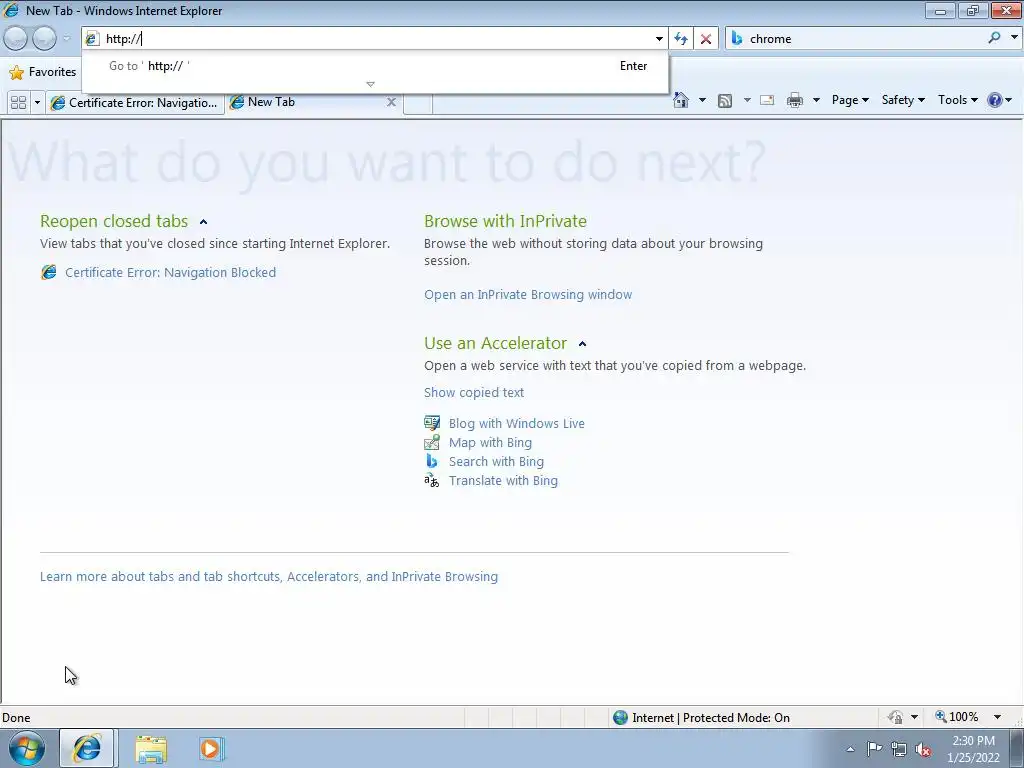Open the Quick Tabs icon
The image size is (1024, 768).
19,103
